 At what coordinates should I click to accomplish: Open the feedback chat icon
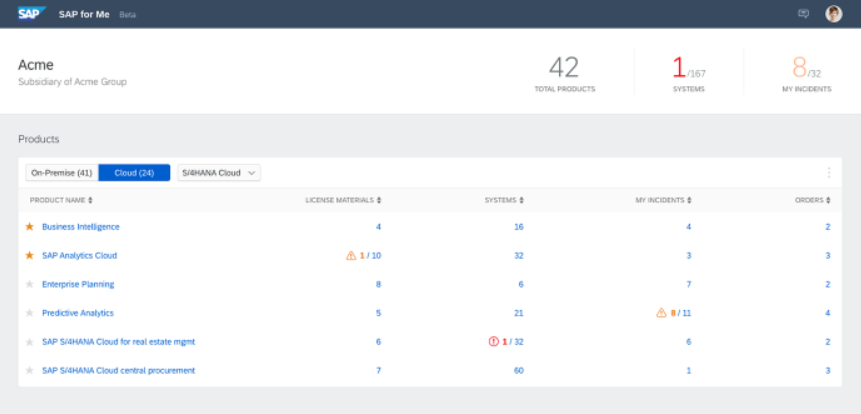click(803, 14)
